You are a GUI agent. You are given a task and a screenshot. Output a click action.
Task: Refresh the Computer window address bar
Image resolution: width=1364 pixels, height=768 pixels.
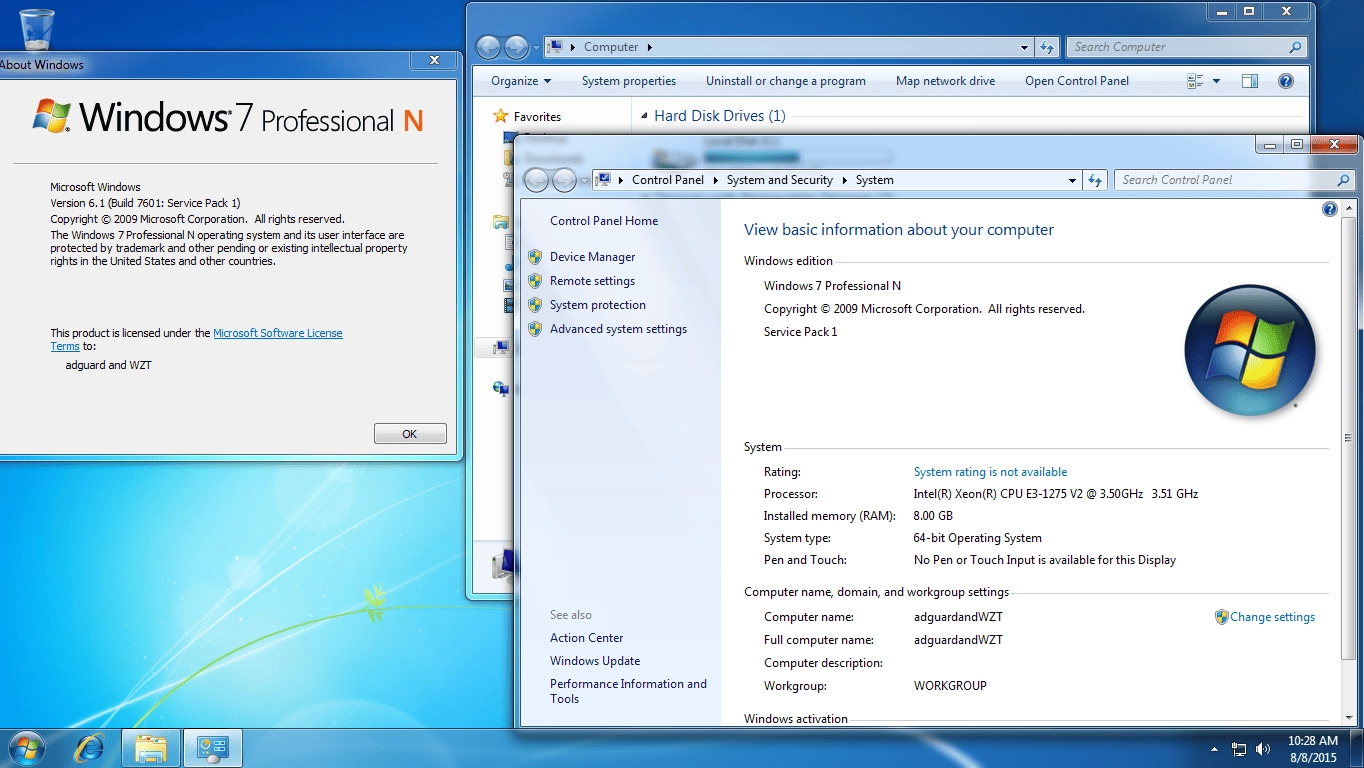(1047, 47)
